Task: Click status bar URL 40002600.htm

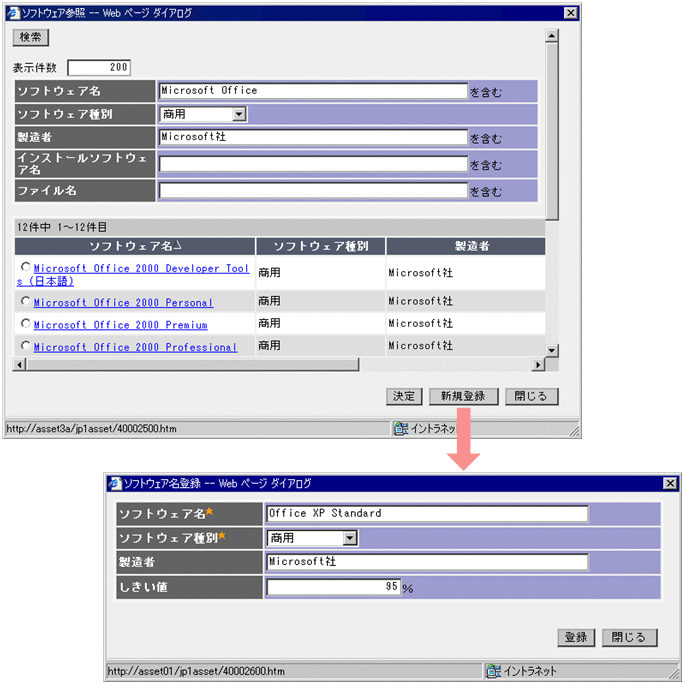Action: pos(196,671)
